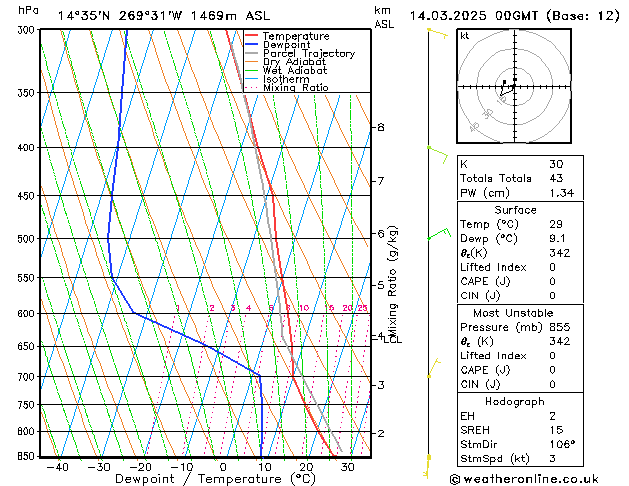Viewport: 629px width, 486px height.
Task: Click the 'Dry Adiabat' legend entry
Action: (x=294, y=62)
